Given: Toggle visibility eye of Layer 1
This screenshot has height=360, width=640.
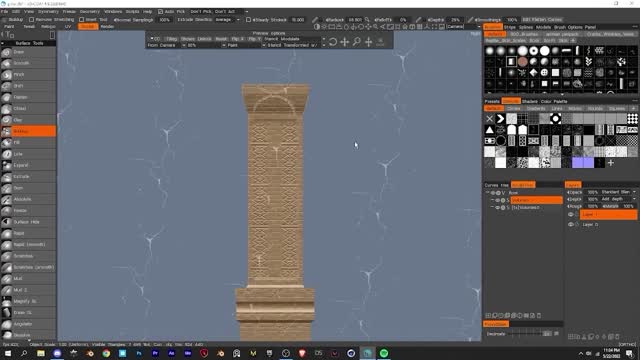Looking at the screenshot, I should (571, 214).
